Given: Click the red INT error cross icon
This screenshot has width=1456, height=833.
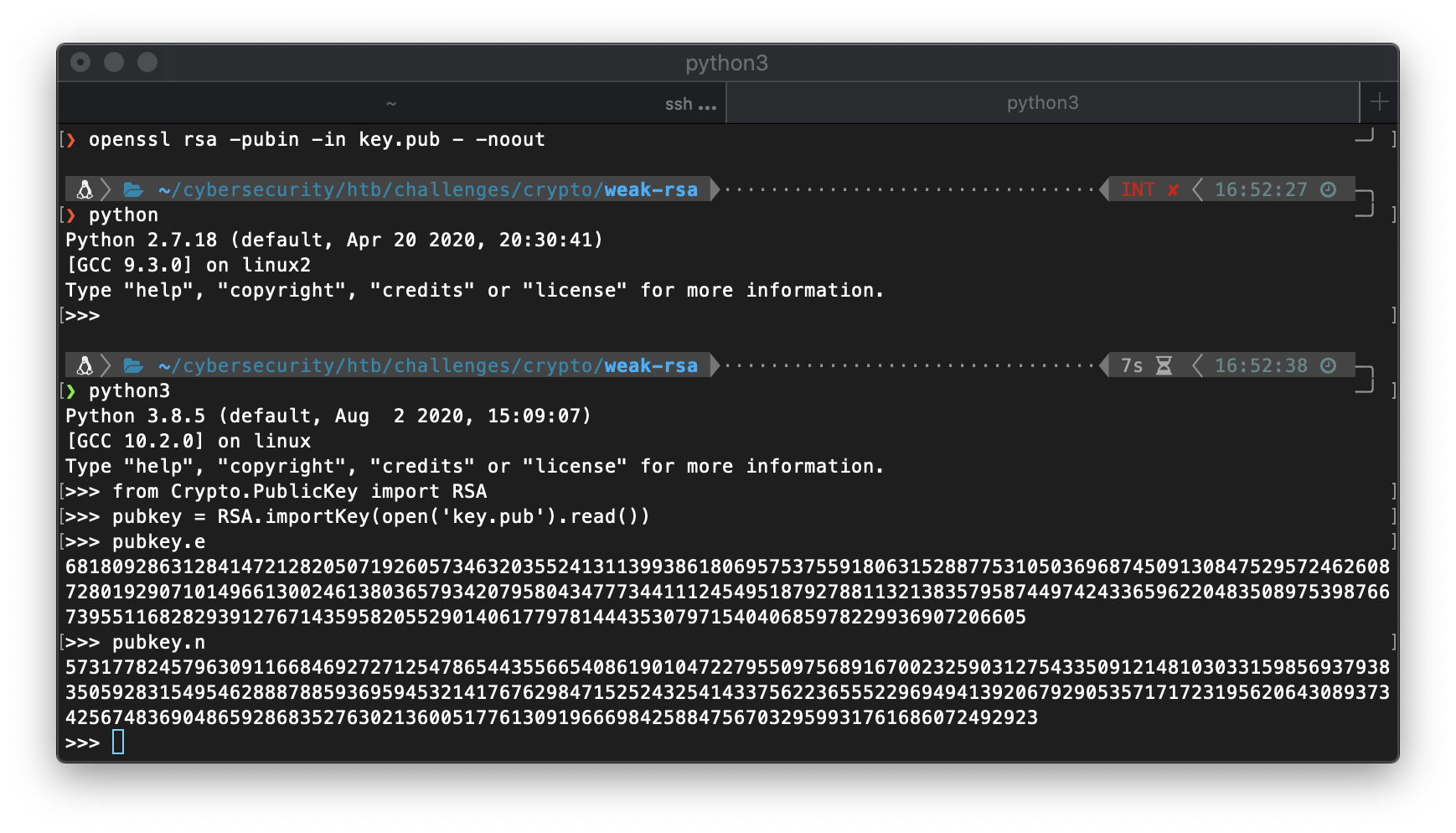Looking at the screenshot, I should (1173, 190).
